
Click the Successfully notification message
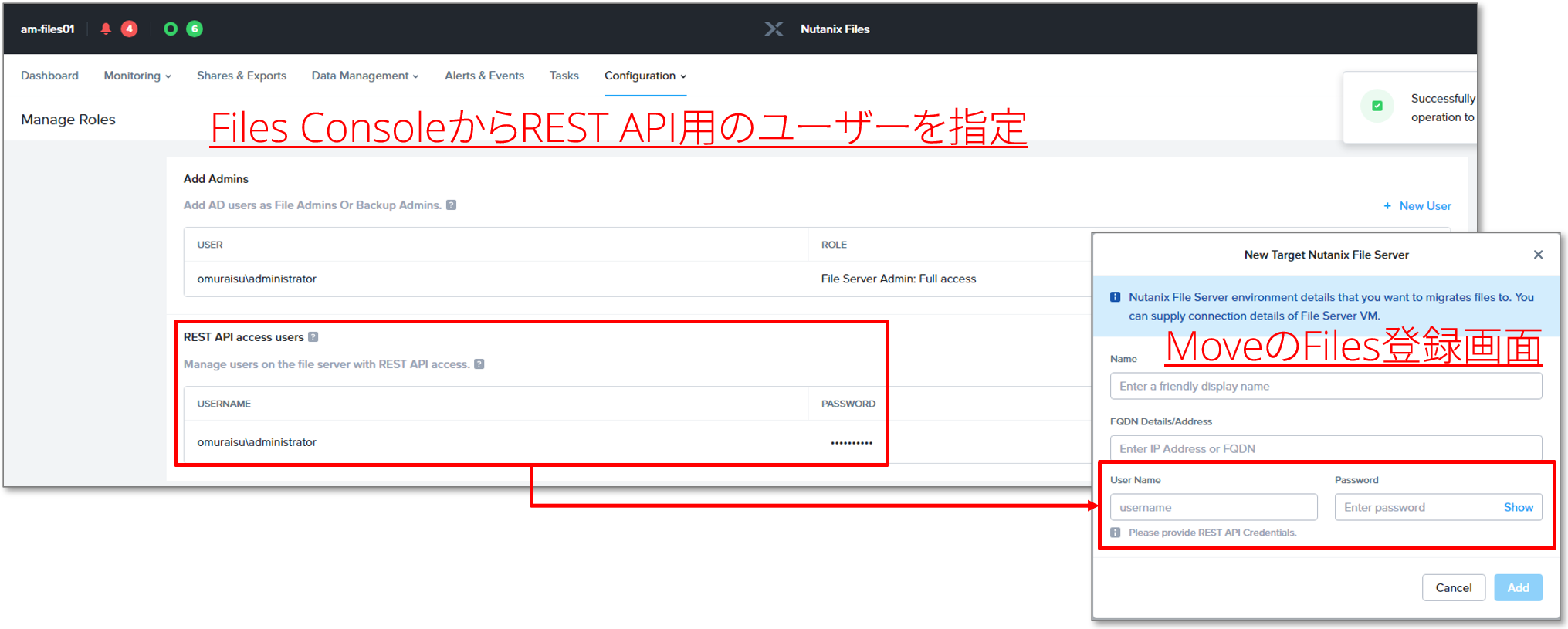(1443, 108)
